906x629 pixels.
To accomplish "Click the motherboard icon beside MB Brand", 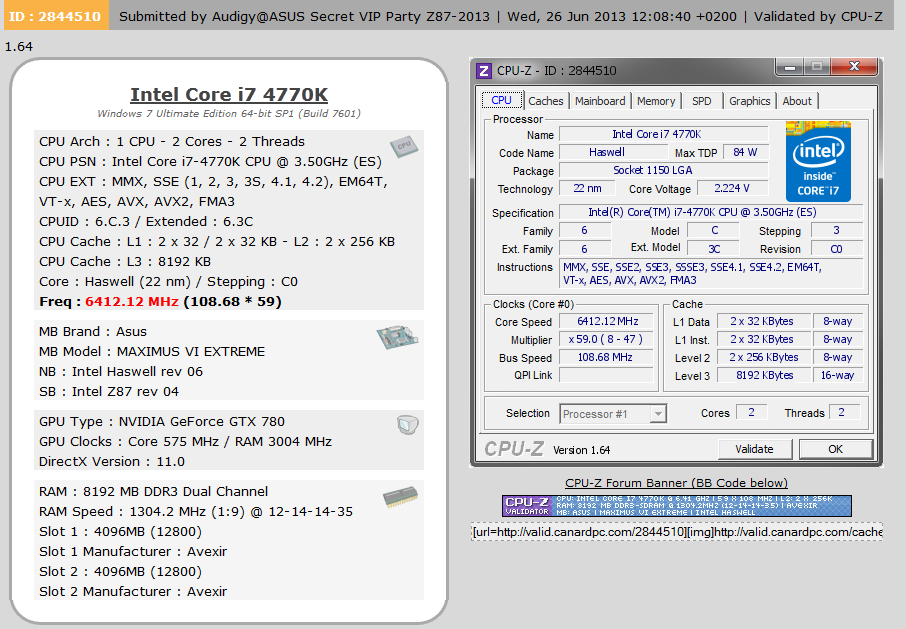I will [x=397, y=337].
